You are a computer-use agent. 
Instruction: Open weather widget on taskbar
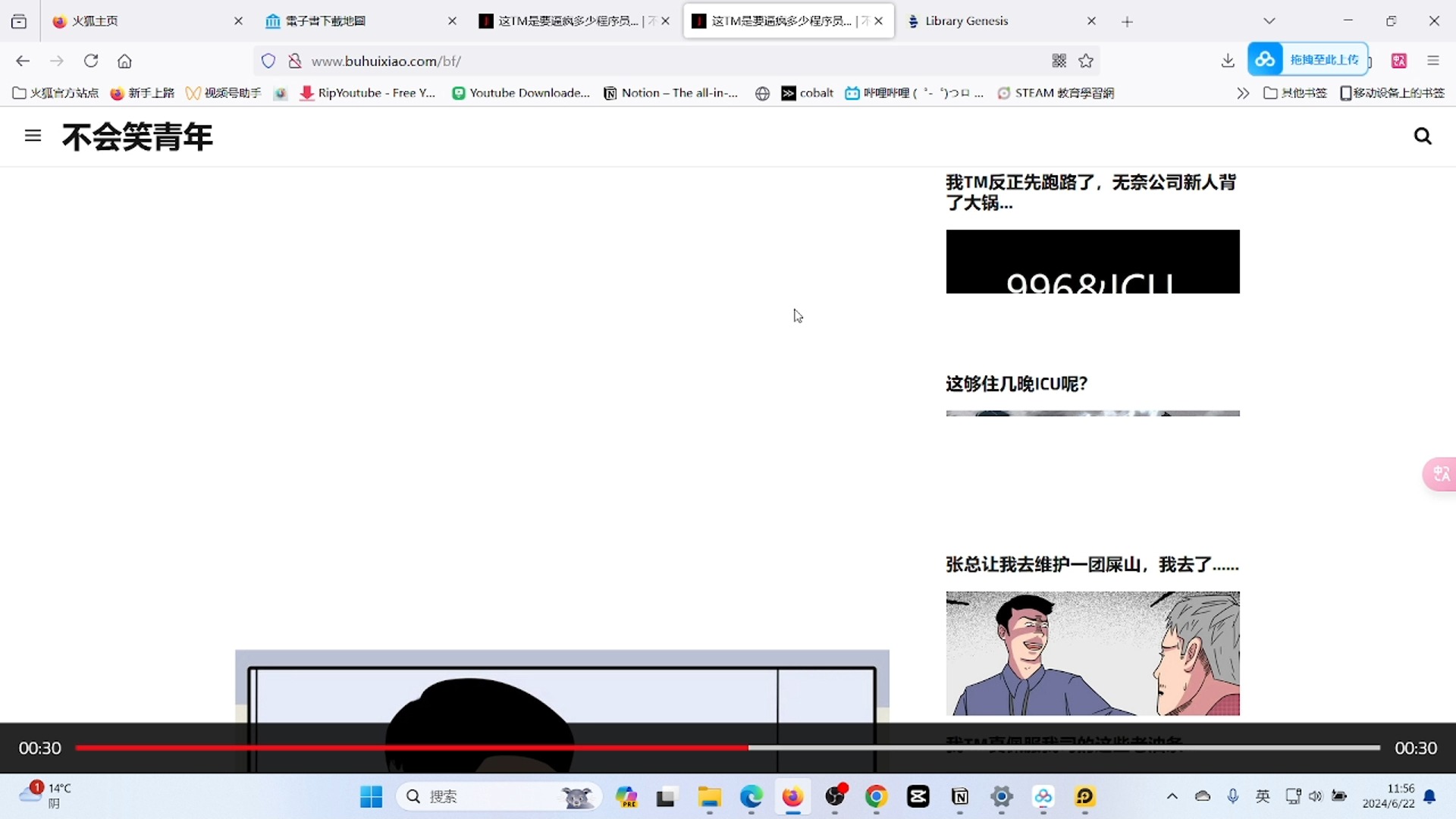(45, 795)
